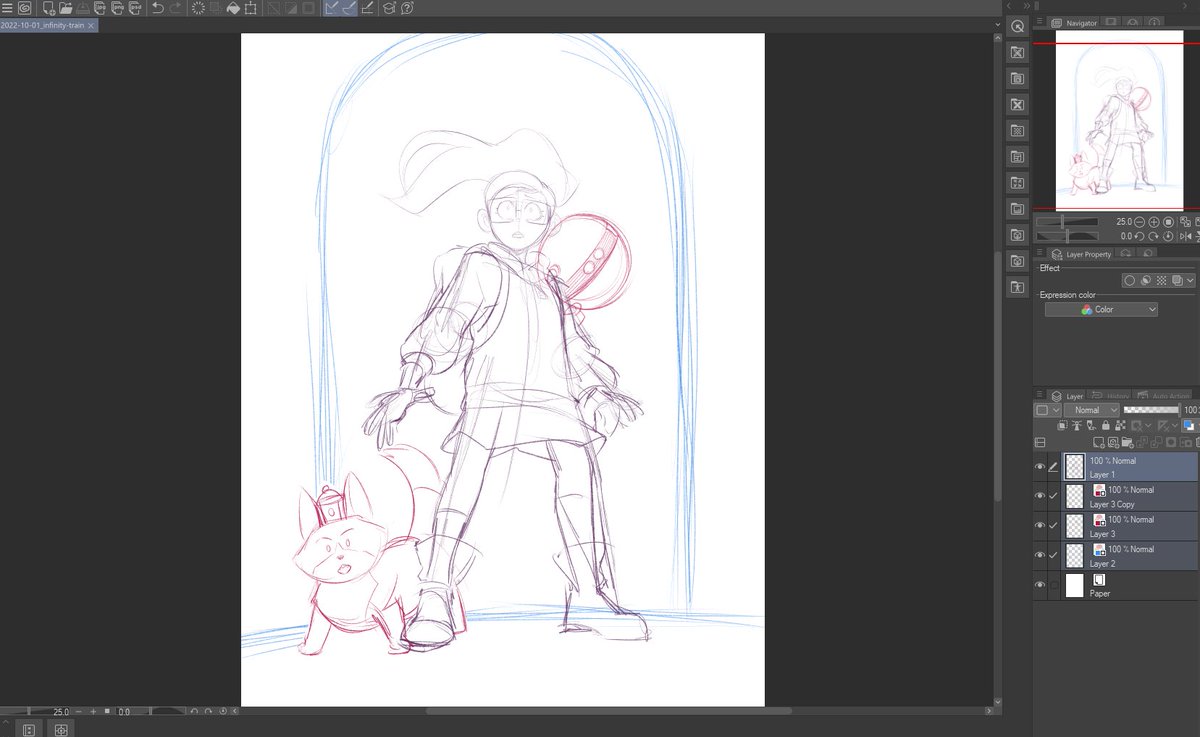Screen dimensions: 1200x737
Task: Export as JPG from toolbar
Action: tap(101, 8)
